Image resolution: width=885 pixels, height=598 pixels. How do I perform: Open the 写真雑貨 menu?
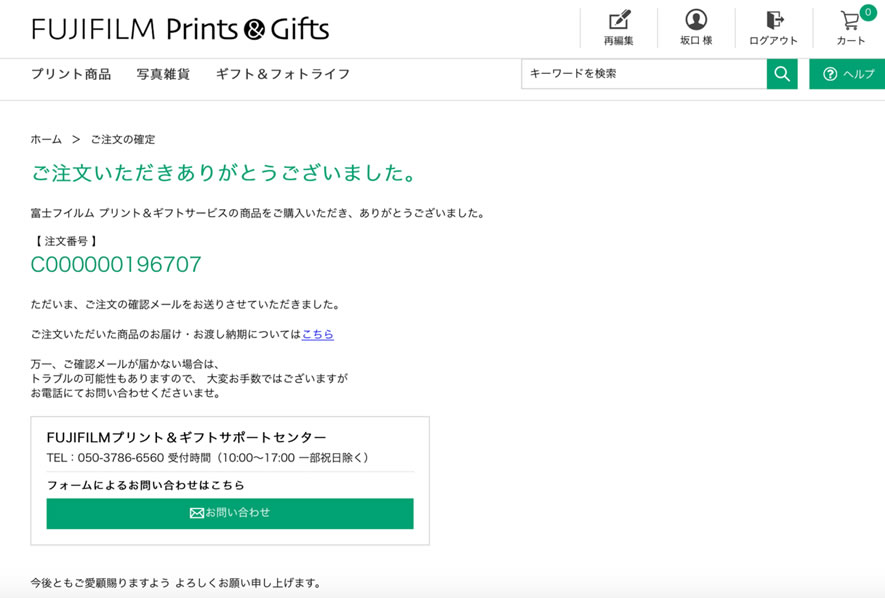click(163, 74)
